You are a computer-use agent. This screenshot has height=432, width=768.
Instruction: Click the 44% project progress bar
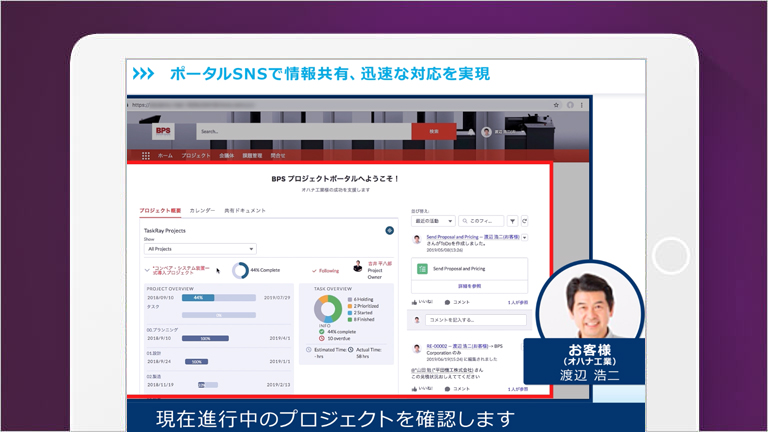[x=198, y=297]
